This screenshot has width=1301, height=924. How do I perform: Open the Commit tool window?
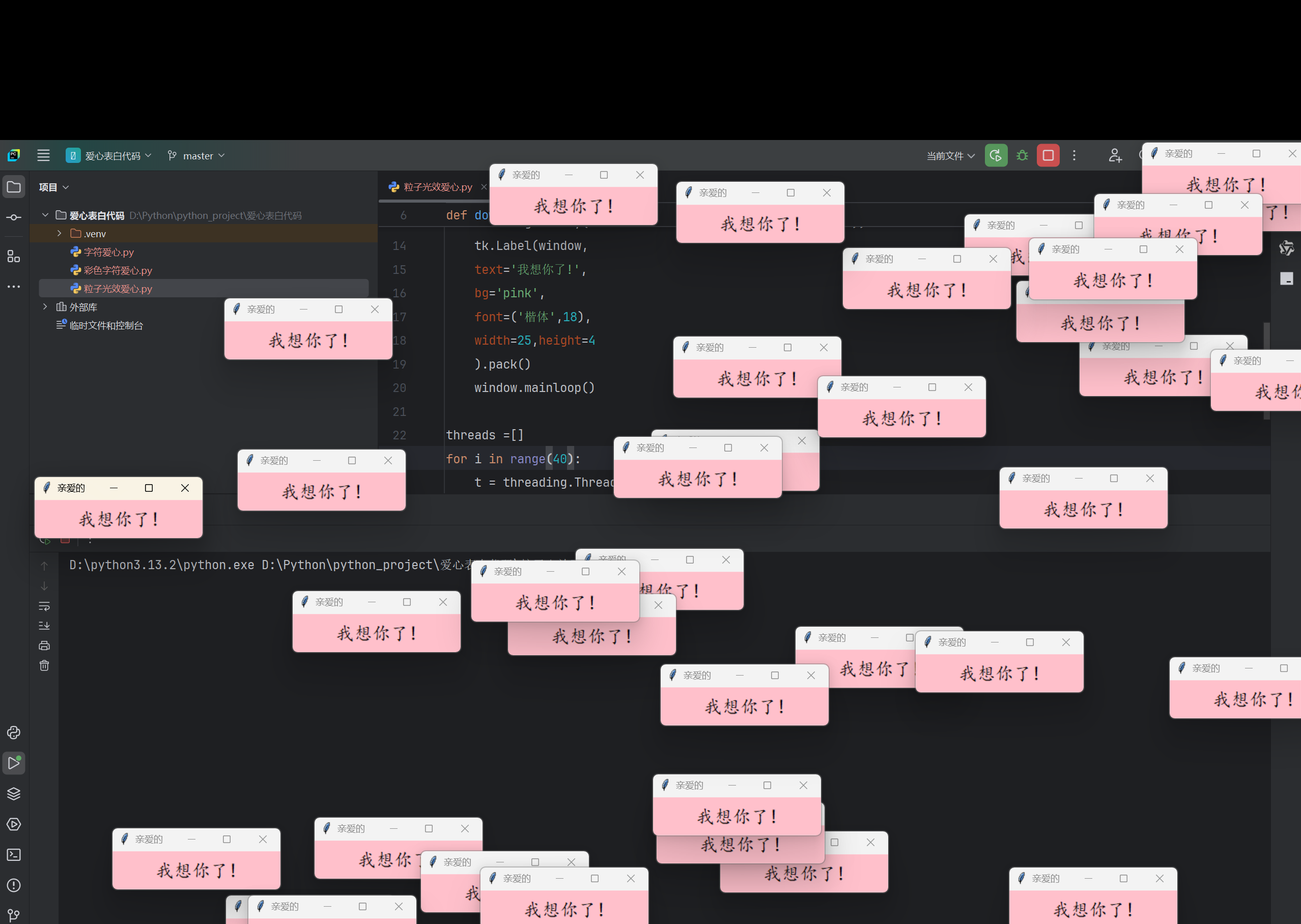(x=14, y=217)
